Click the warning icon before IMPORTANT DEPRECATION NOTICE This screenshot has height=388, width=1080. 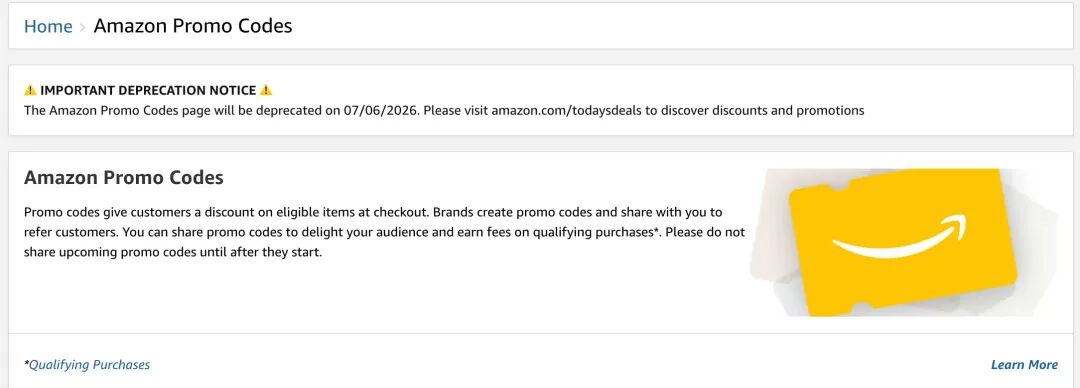pos(30,90)
